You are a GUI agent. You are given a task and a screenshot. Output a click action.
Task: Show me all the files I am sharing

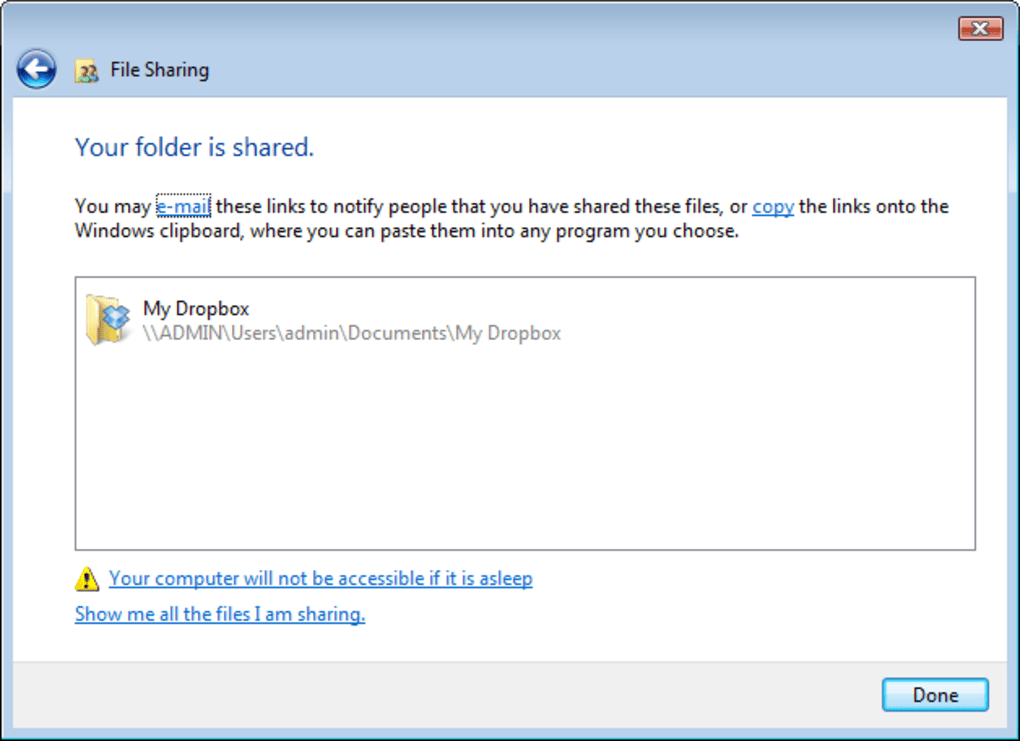[220, 613]
